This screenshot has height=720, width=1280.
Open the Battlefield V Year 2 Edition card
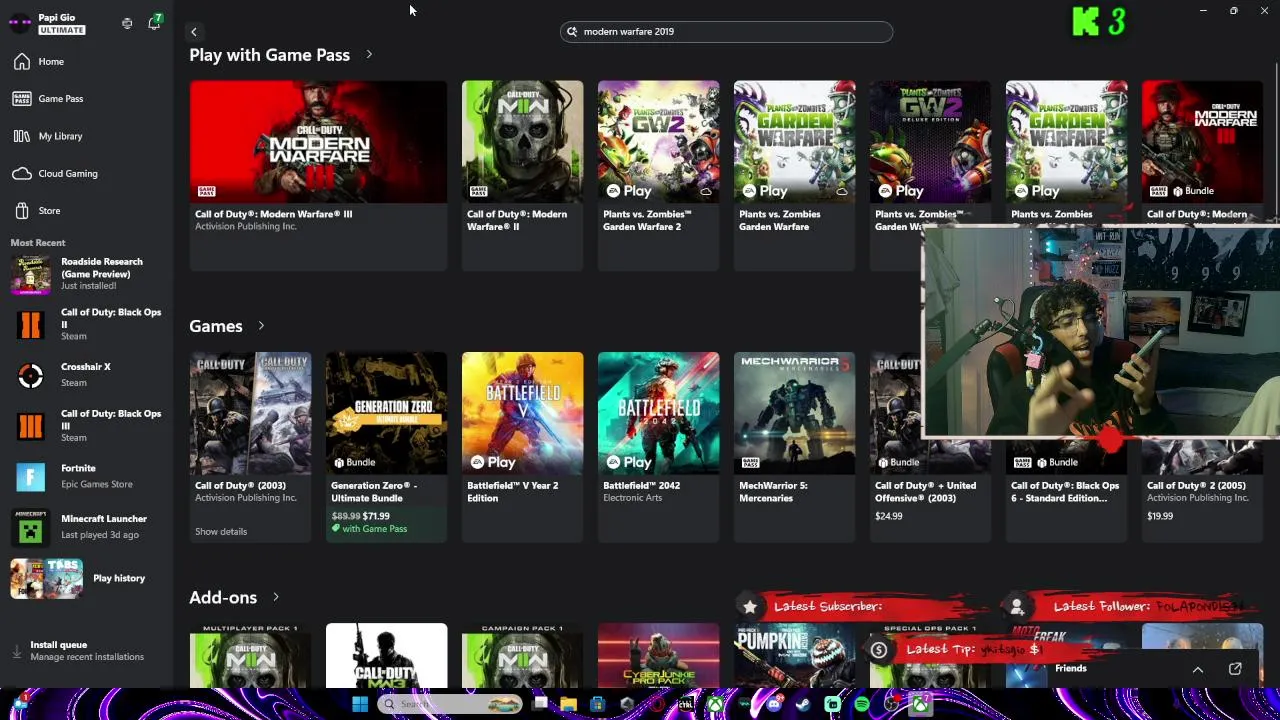[522, 446]
